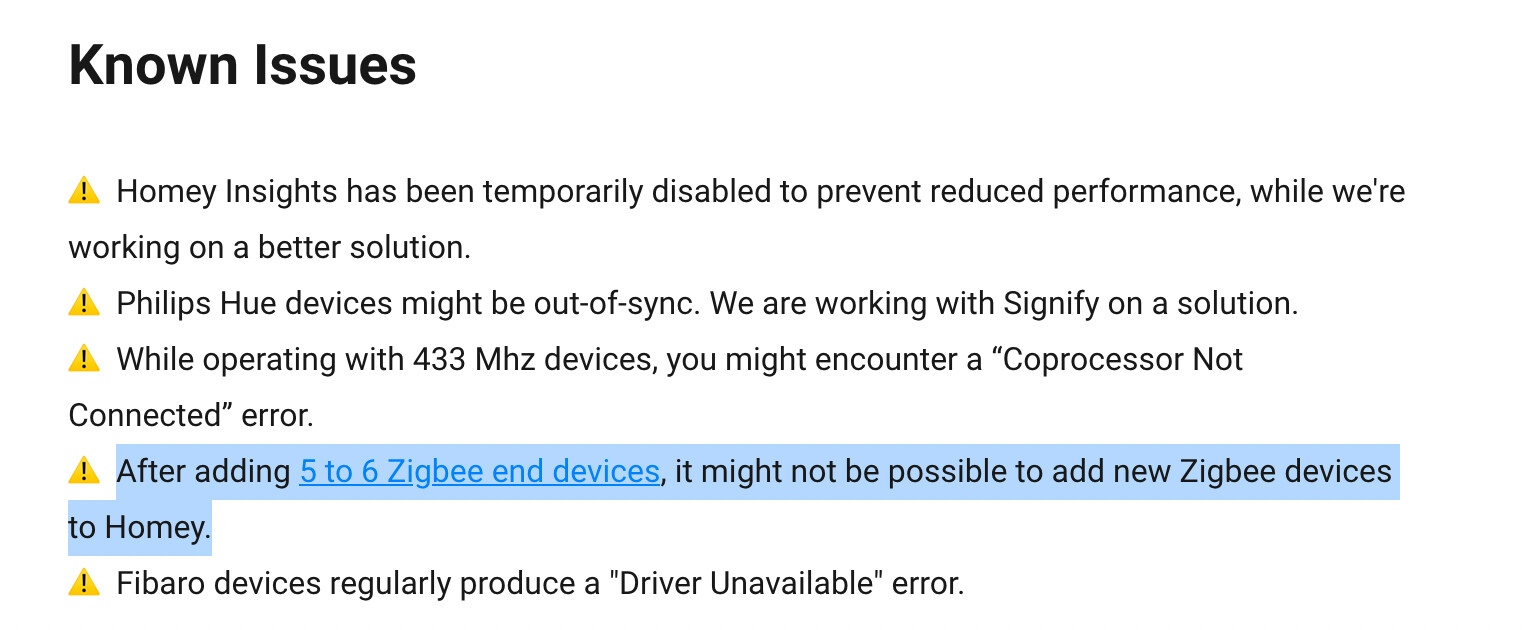Click the warning icon next to Philips Hue issue
This screenshot has height=630, width=1536.
(84, 302)
